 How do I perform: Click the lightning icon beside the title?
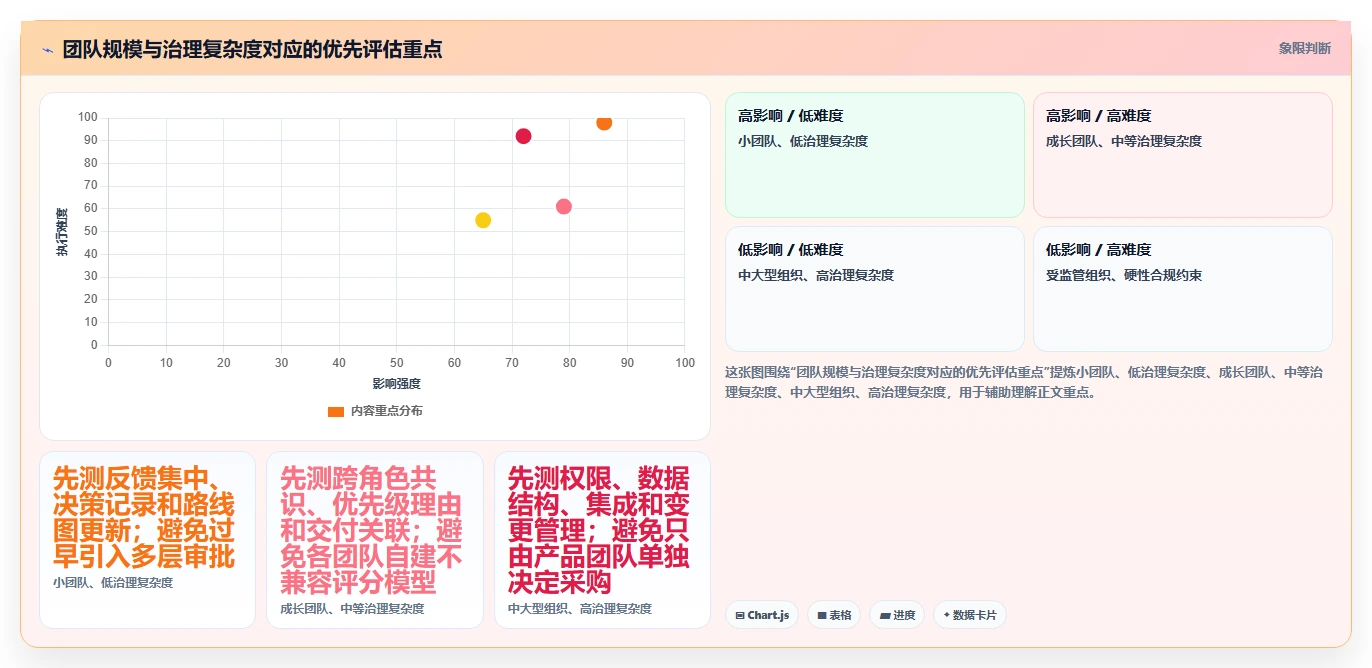tap(47, 50)
